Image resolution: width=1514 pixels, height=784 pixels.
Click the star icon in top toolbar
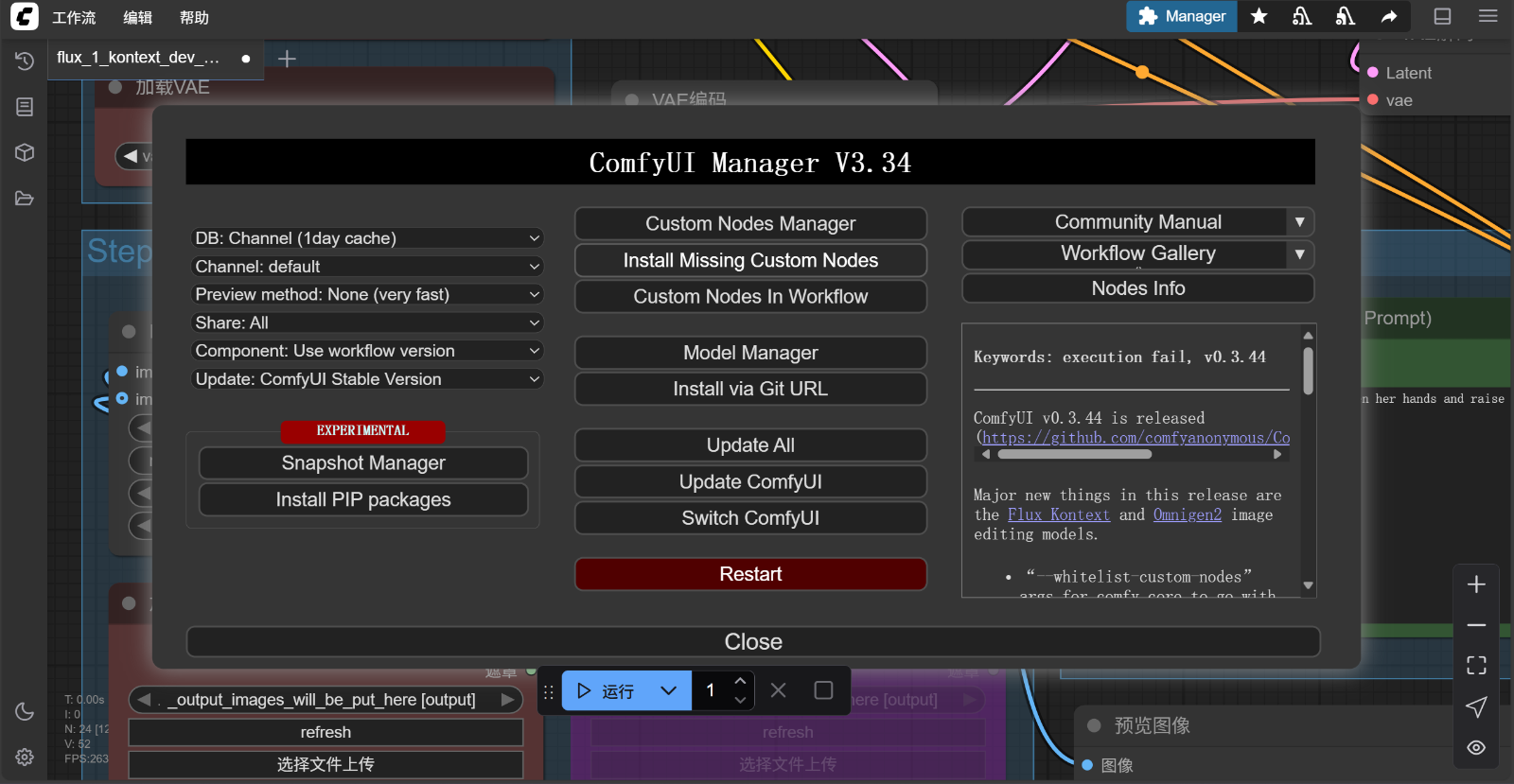[x=1259, y=16]
